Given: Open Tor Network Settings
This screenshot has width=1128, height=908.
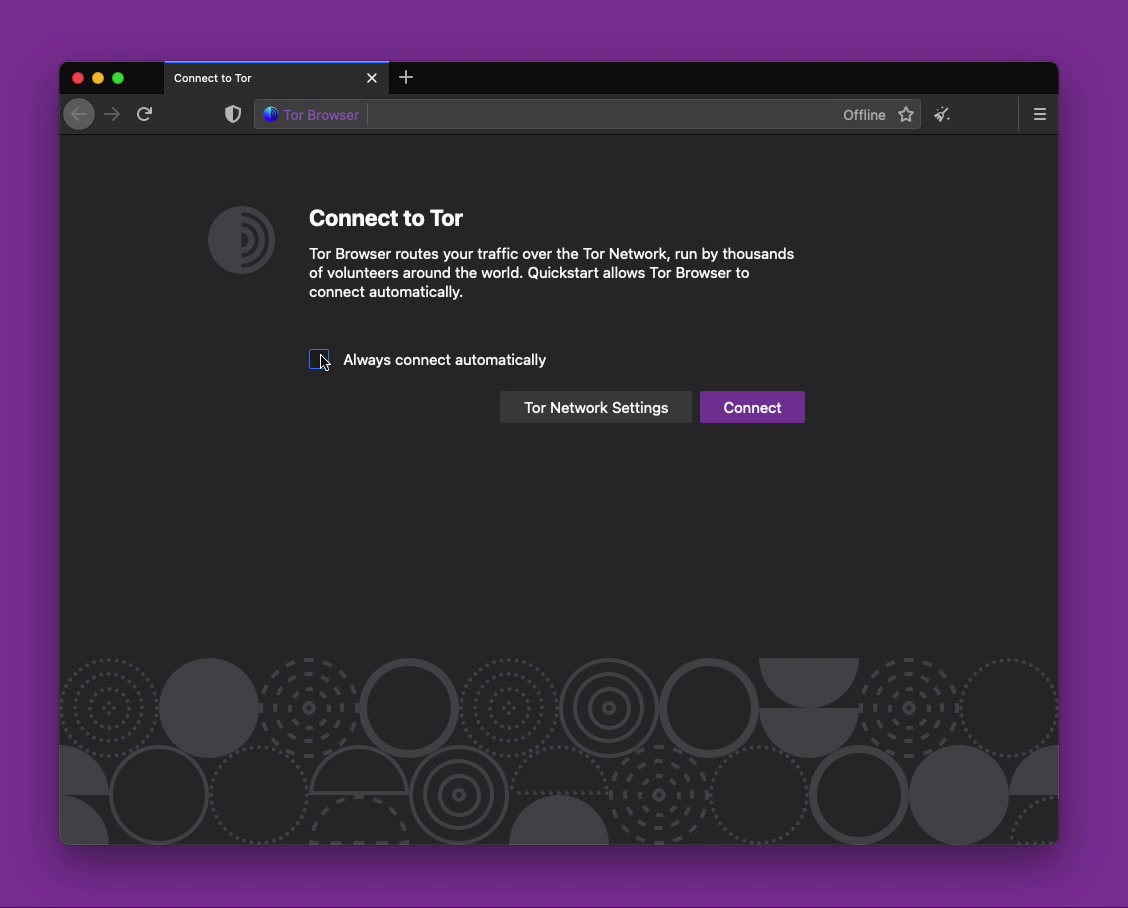Looking at the screenshot, I should [x=596, y=407].
